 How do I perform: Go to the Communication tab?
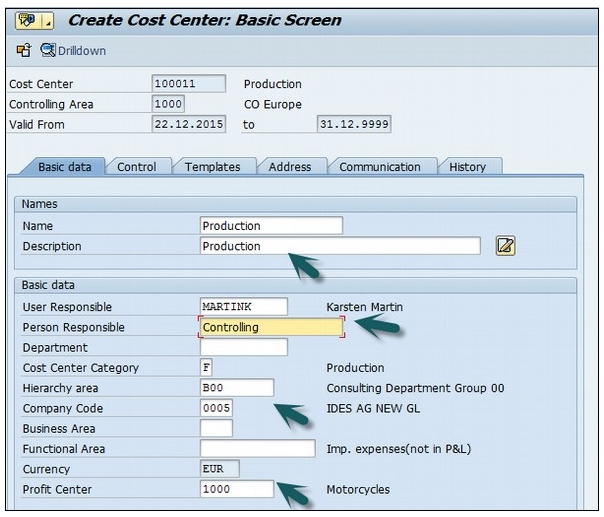point(380,167)
